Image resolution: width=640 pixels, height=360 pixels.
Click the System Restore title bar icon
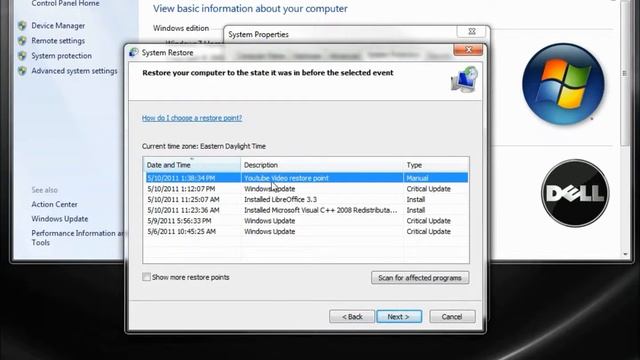click(134, 53)
